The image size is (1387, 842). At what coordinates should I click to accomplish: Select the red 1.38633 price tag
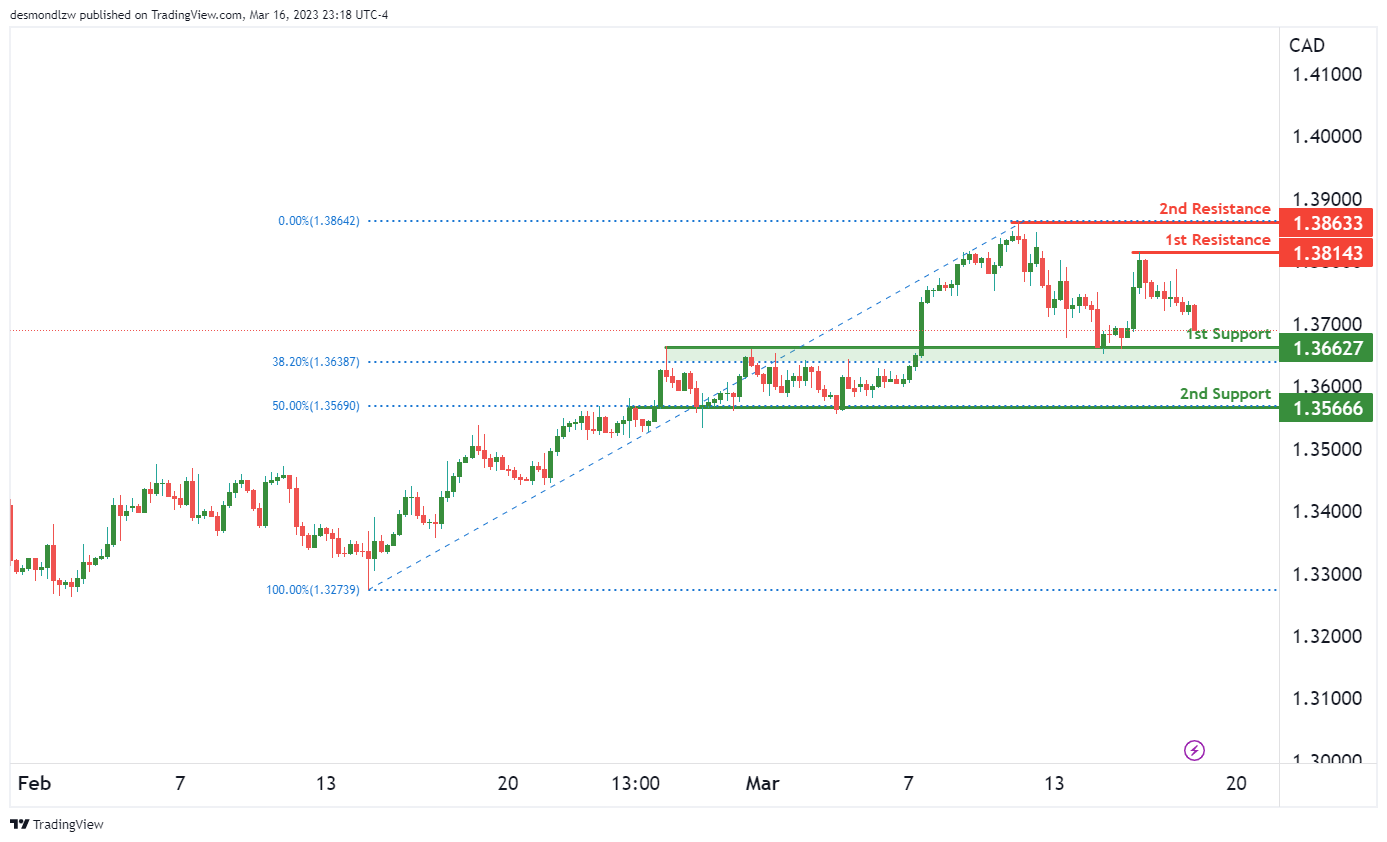[x=1330, y=222]
